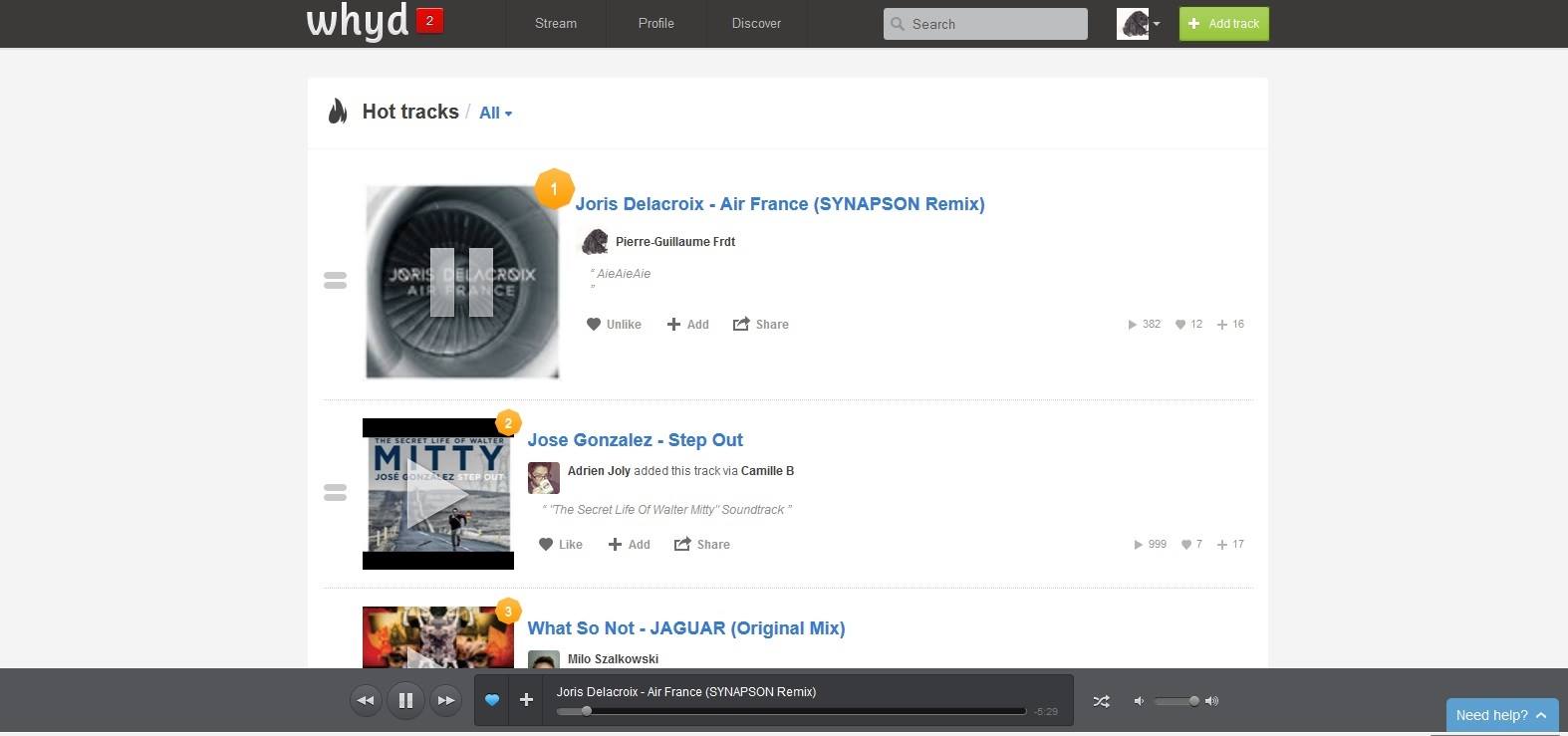Screen dimensions: 1568x736
Task: Focus the Search field
Action: 985,24
